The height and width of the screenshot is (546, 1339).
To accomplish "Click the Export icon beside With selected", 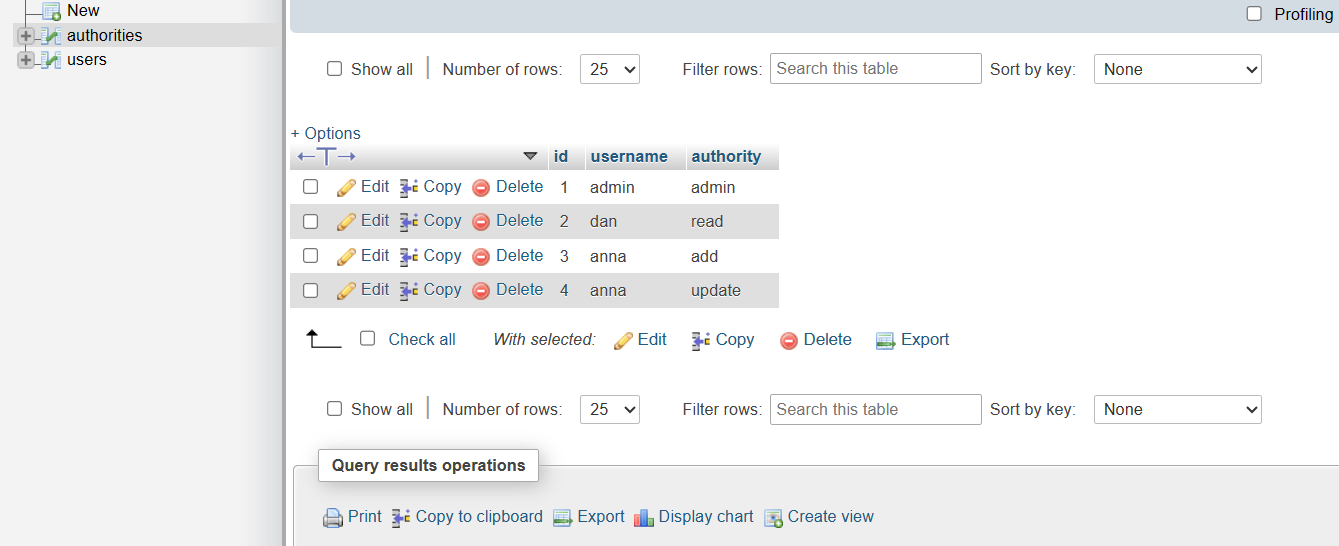I will (885, 341).
